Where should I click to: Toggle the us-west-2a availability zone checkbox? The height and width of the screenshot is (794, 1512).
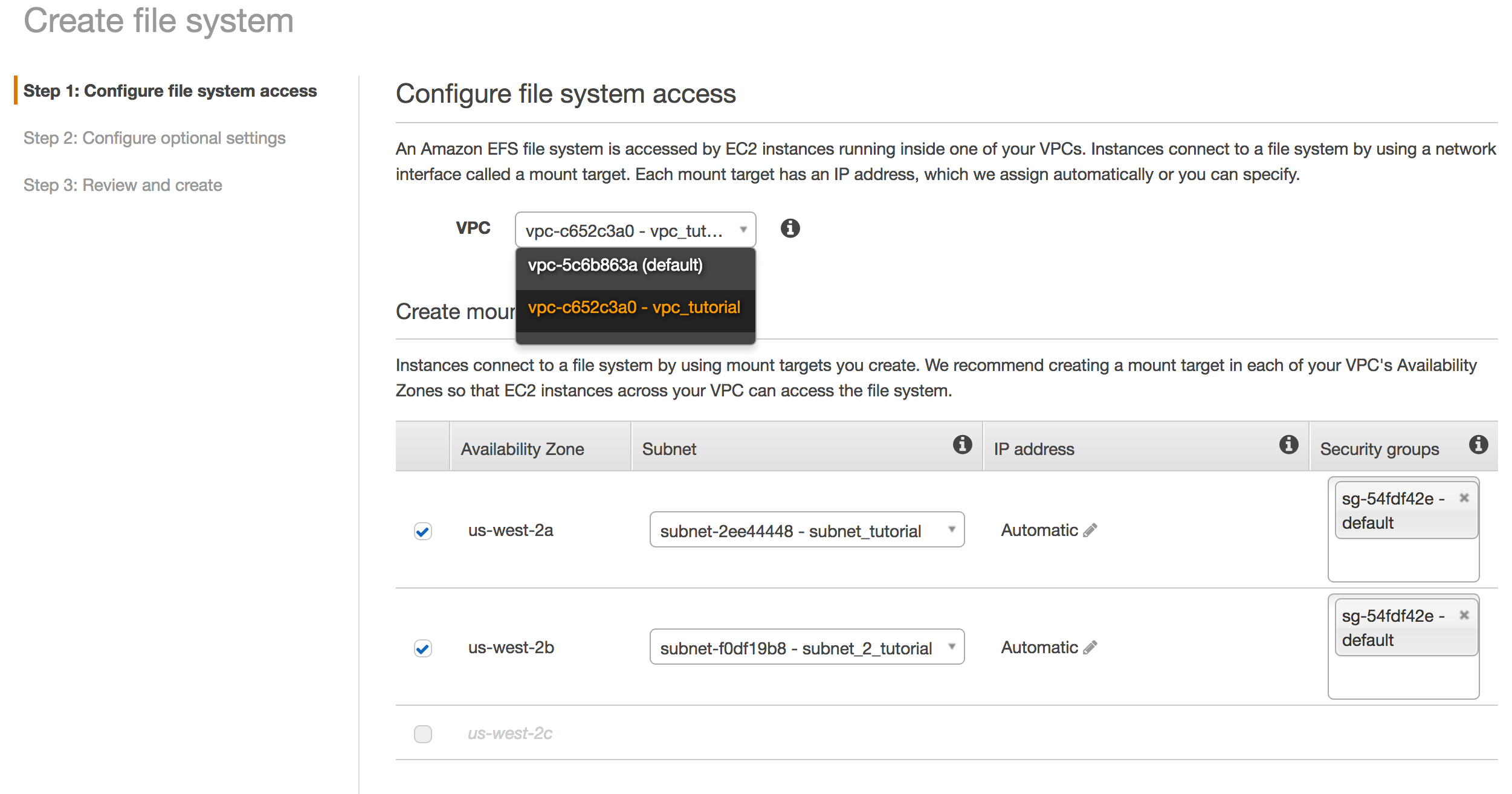[421, 527]
